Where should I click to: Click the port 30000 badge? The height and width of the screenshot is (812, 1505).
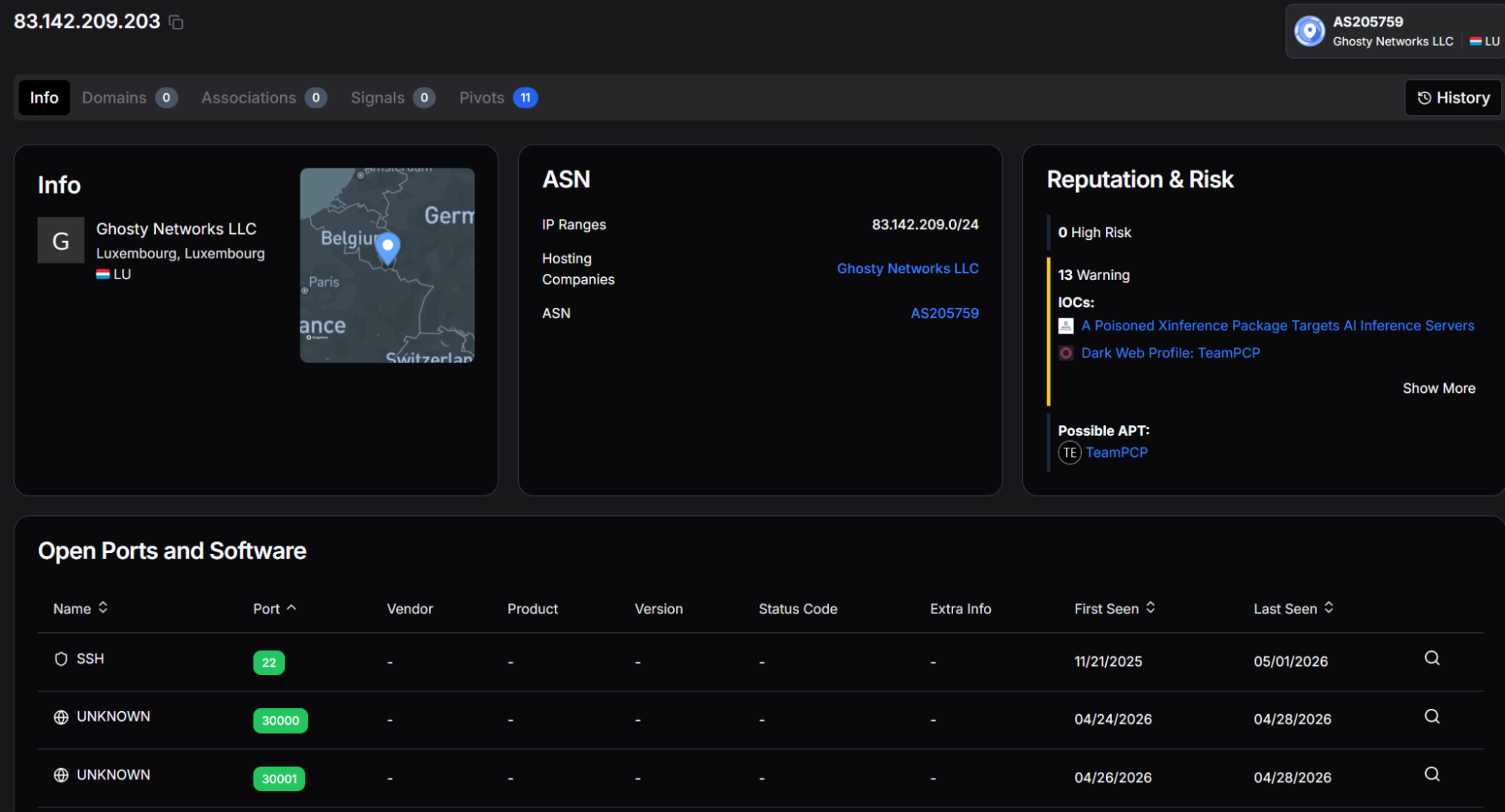point(280,720)
